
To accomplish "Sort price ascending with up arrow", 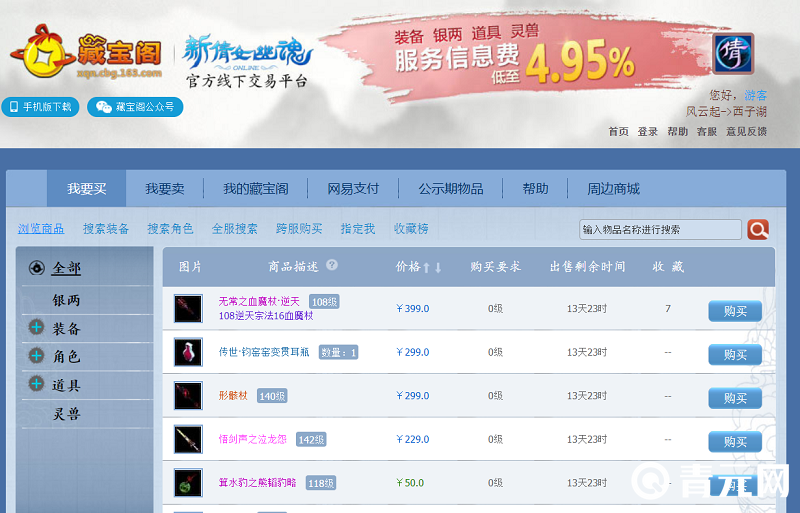I will [x=427, y=267].
